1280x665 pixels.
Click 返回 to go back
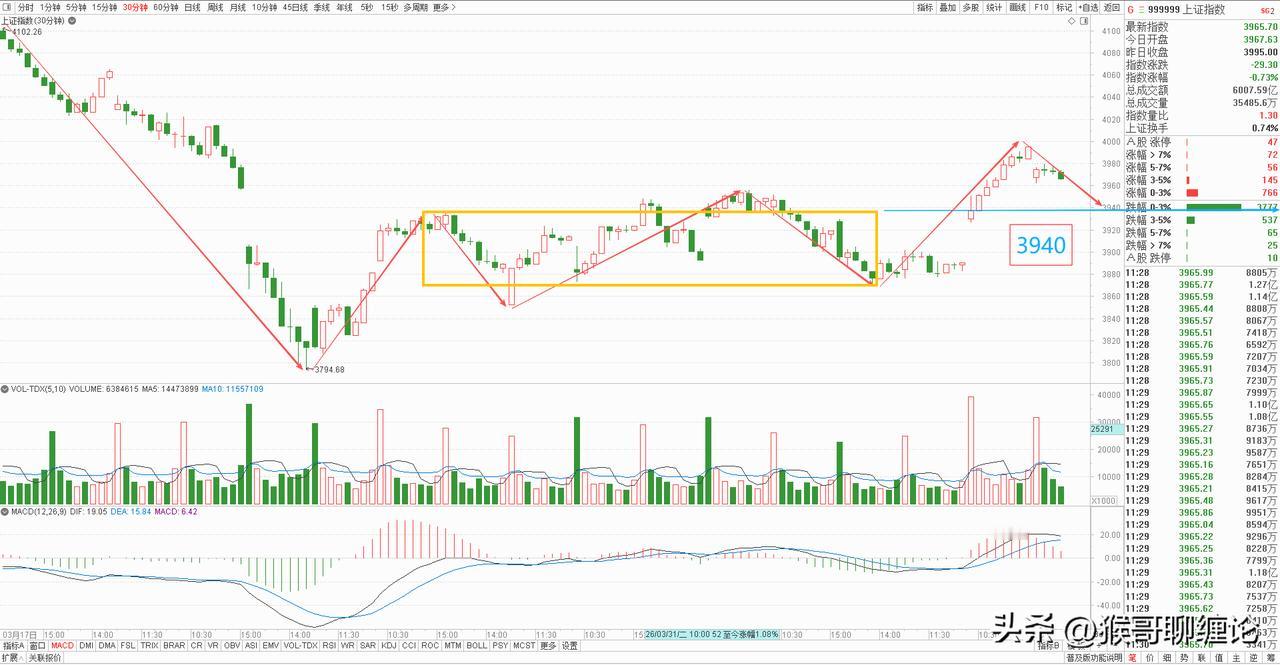click(1112, 7)
